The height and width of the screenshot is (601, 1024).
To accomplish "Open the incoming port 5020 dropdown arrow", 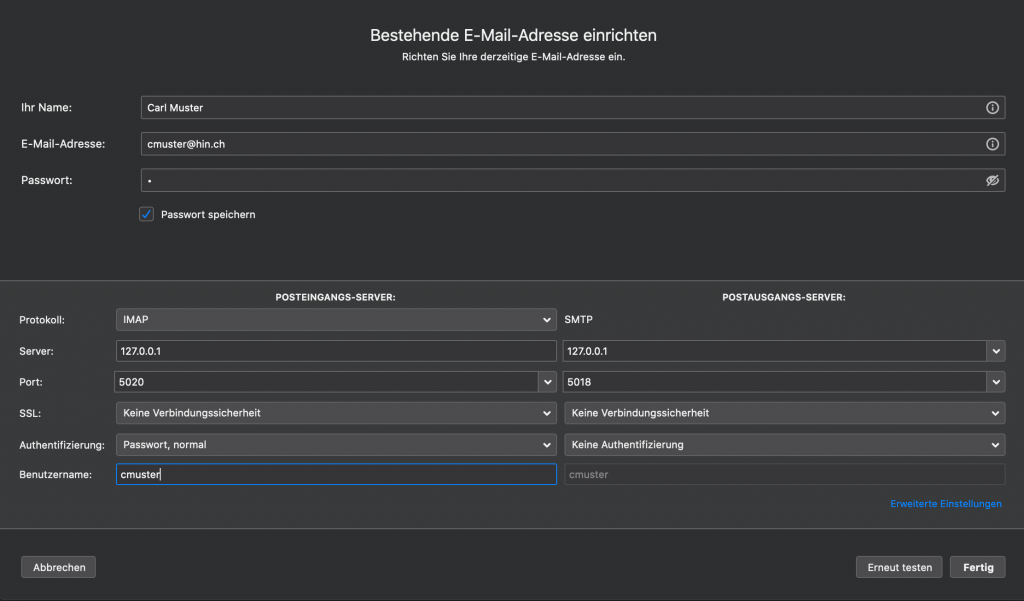I will [547, 382].
